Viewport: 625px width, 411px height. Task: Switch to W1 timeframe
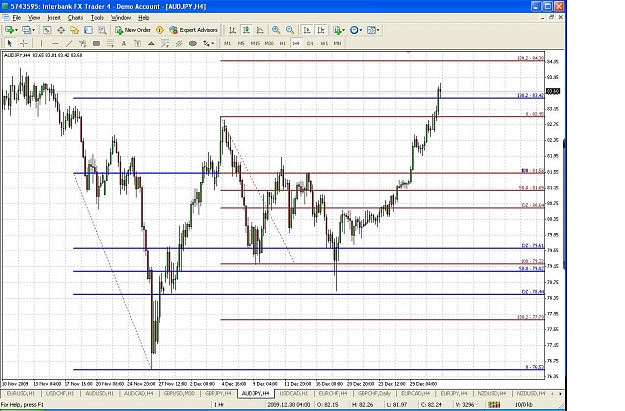coord(324,43)
